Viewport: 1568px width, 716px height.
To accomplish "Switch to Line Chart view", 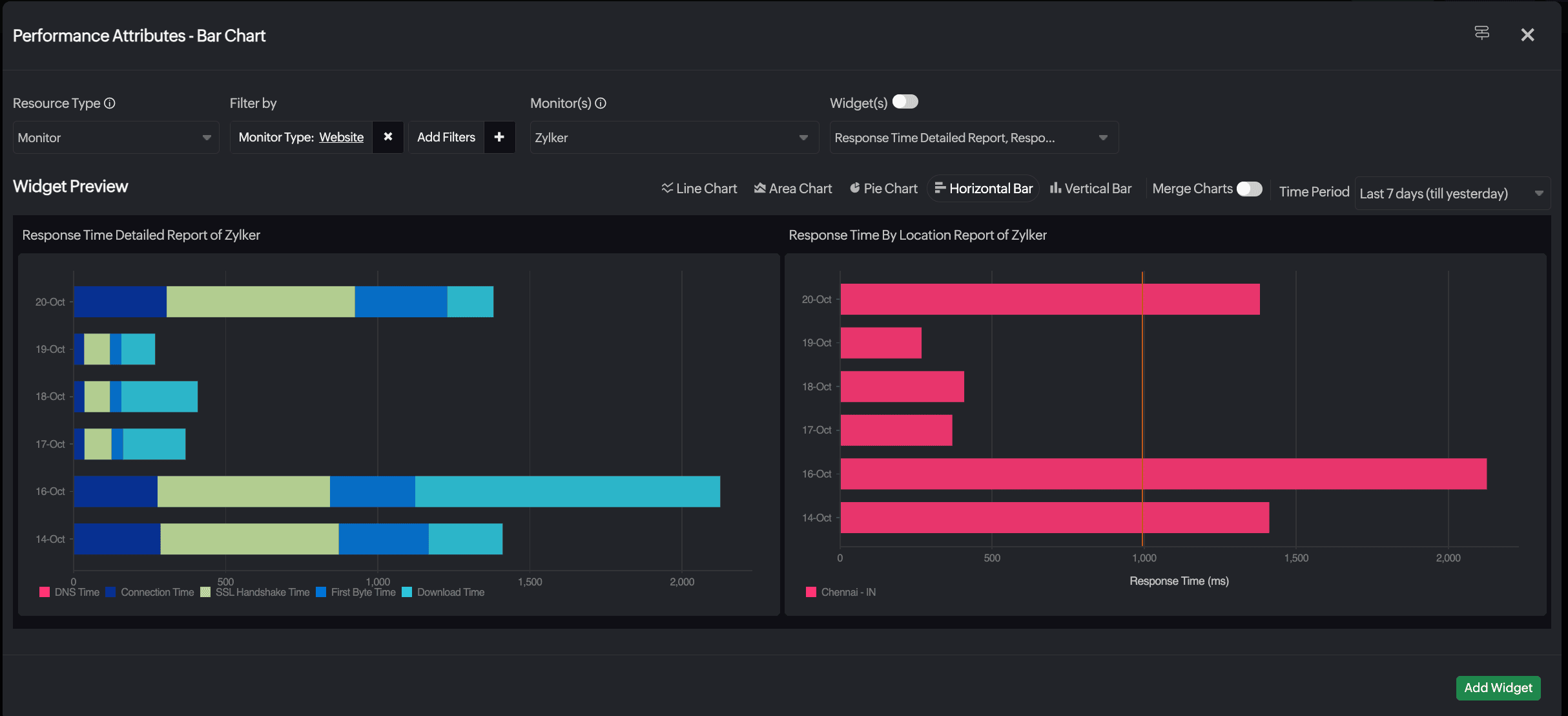I will (x=699, y=189).
